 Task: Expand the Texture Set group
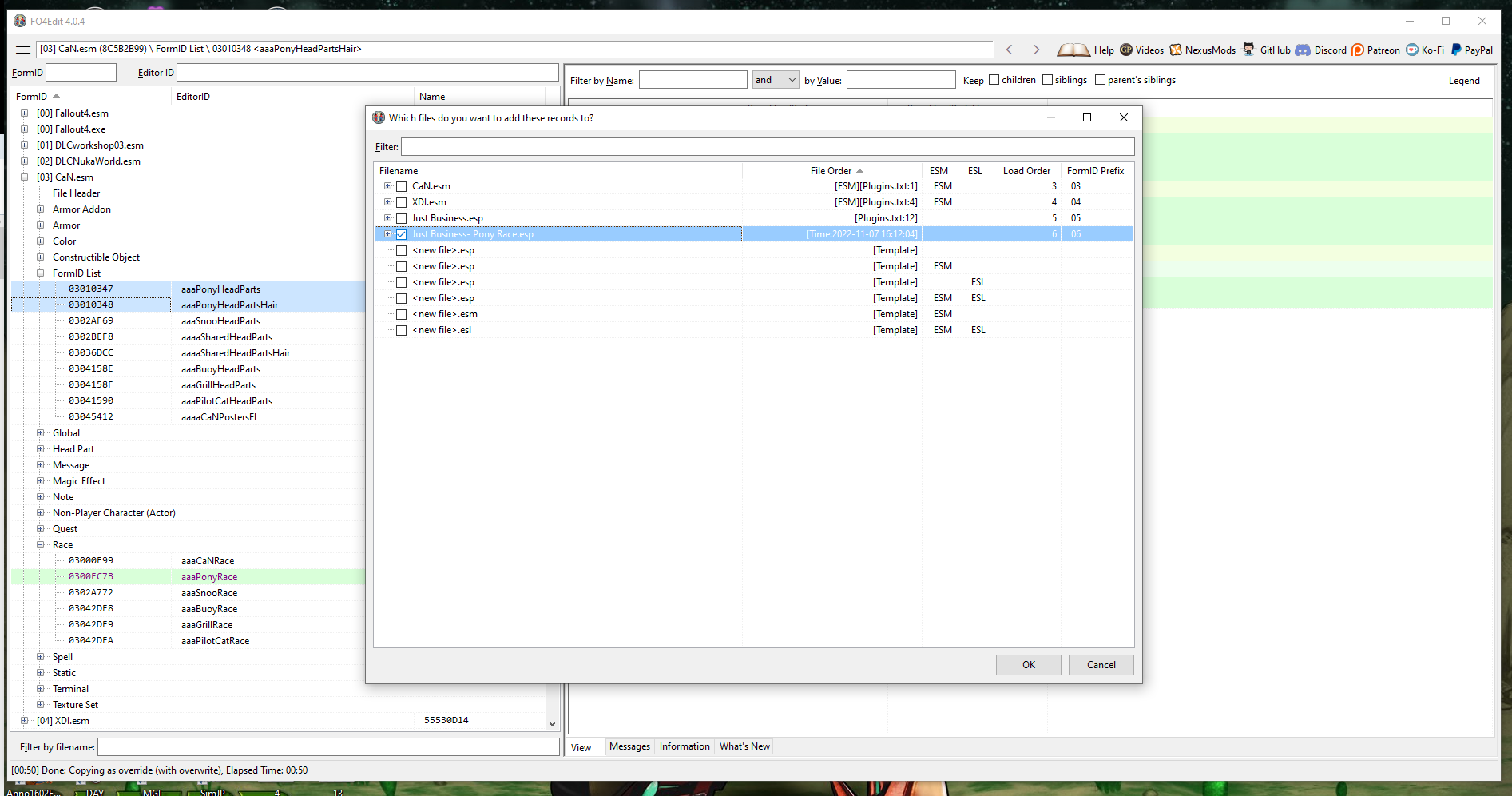tap(40, 705)
